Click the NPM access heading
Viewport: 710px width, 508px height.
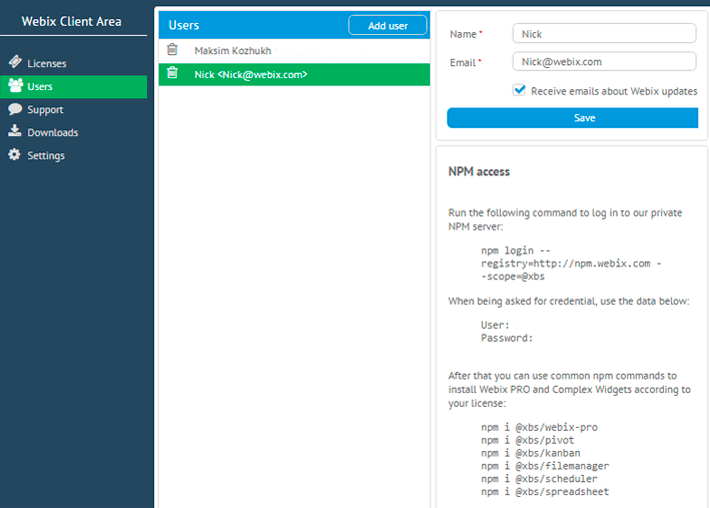pyautogui.click(x=479, y=172)
